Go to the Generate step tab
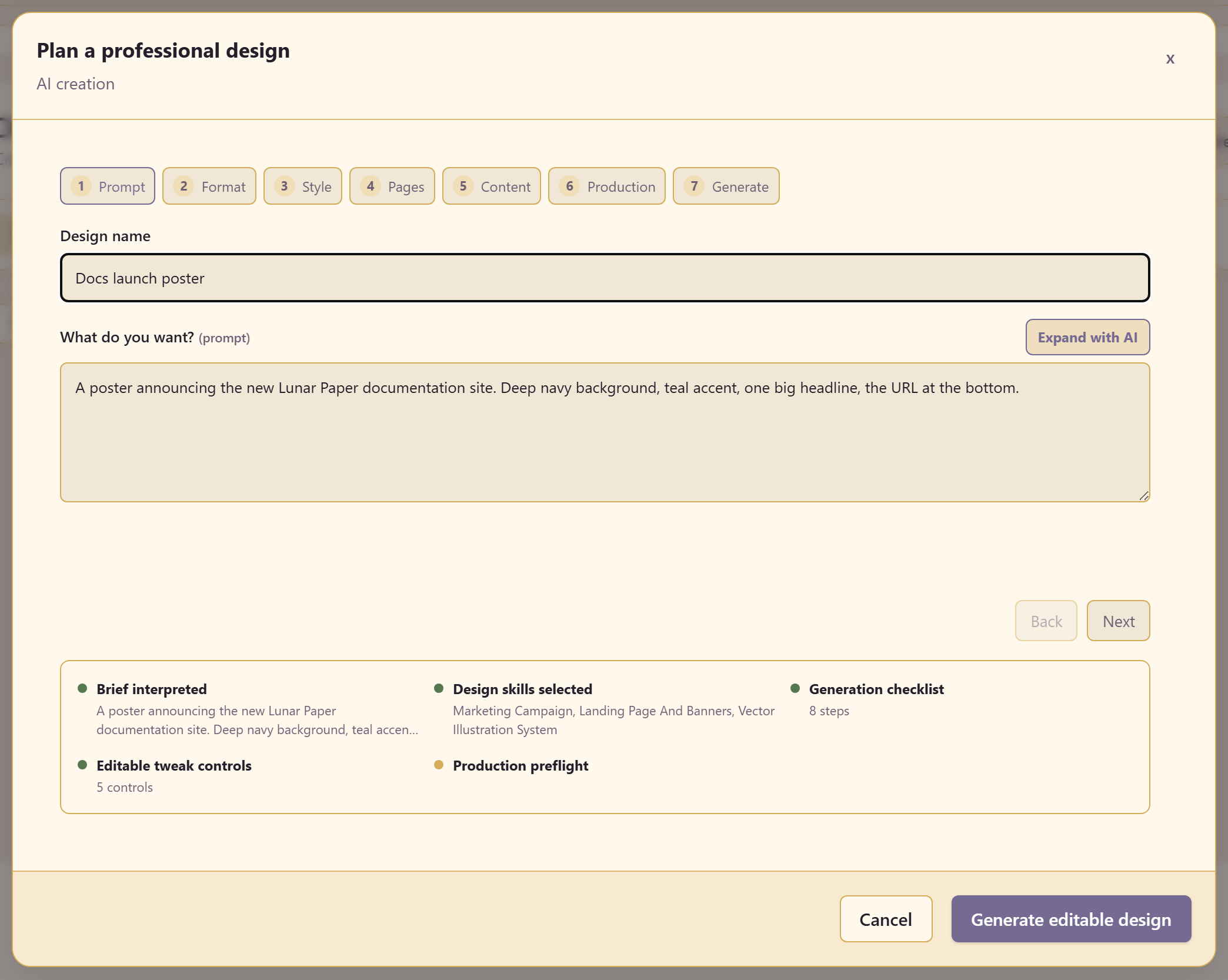The width and height of the screenshot is (1228, 980). click(726, 186)
